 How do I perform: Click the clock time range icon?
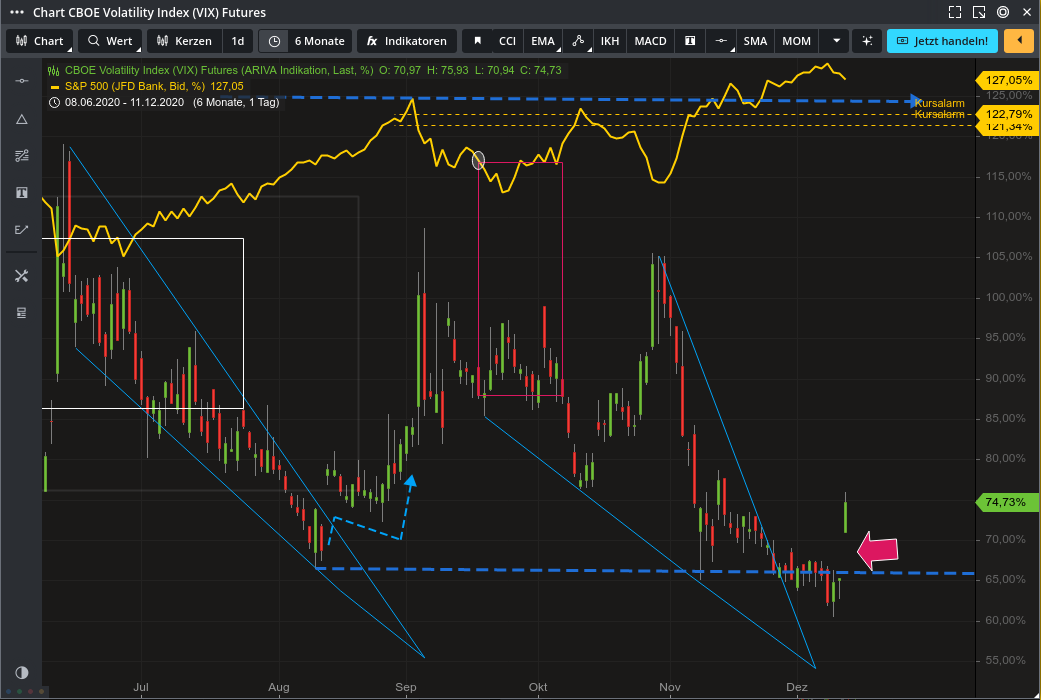coord(274,41)
